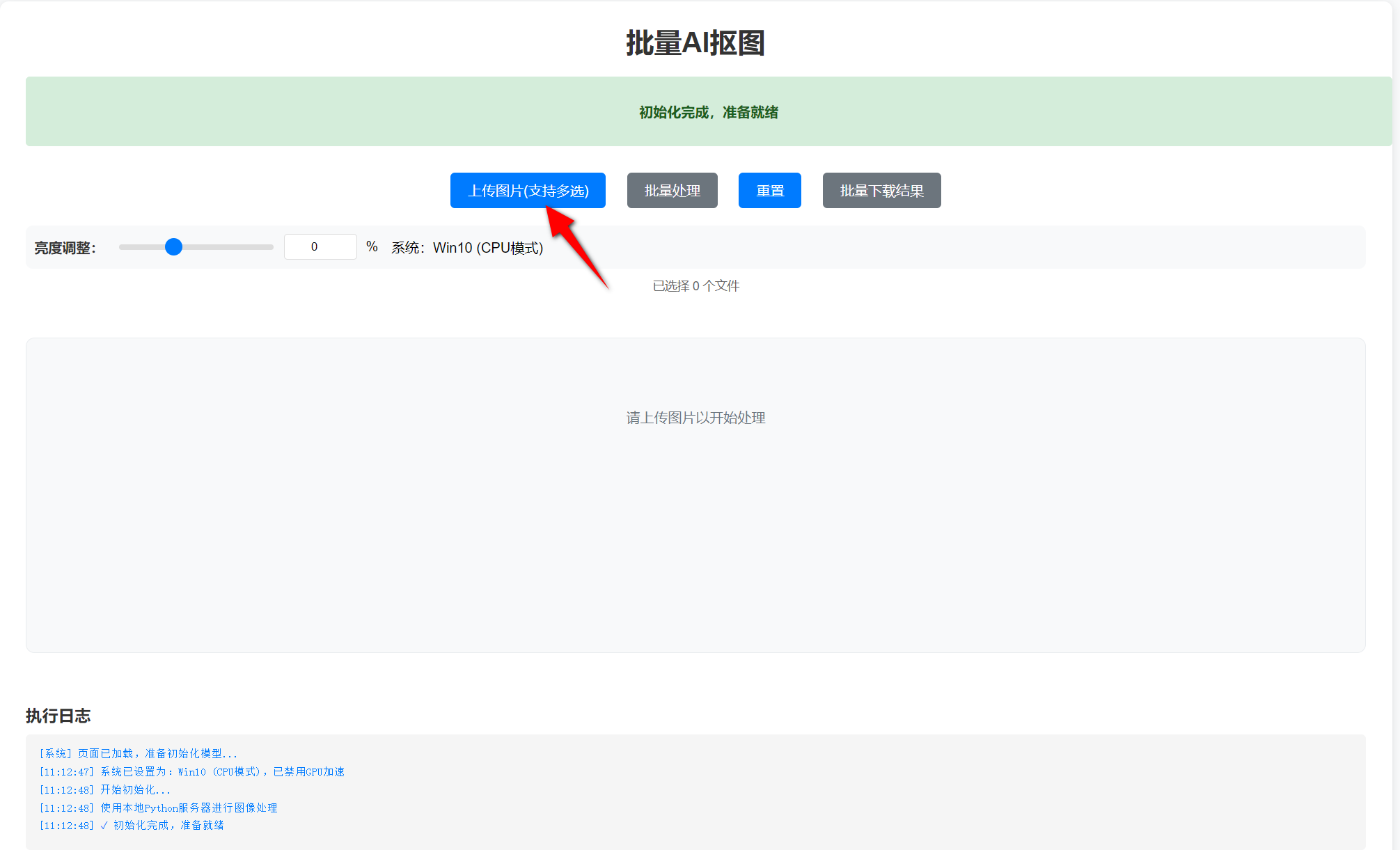Click inside the brightness percentage input field

tap(320, 246)
